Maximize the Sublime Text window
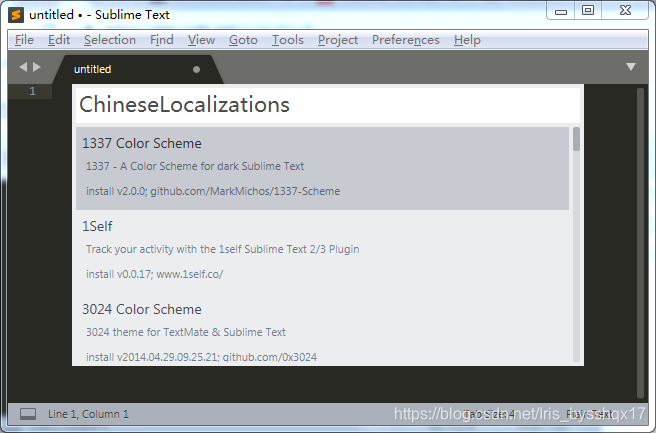Viewport: 656px width, 433px height. 588,10
